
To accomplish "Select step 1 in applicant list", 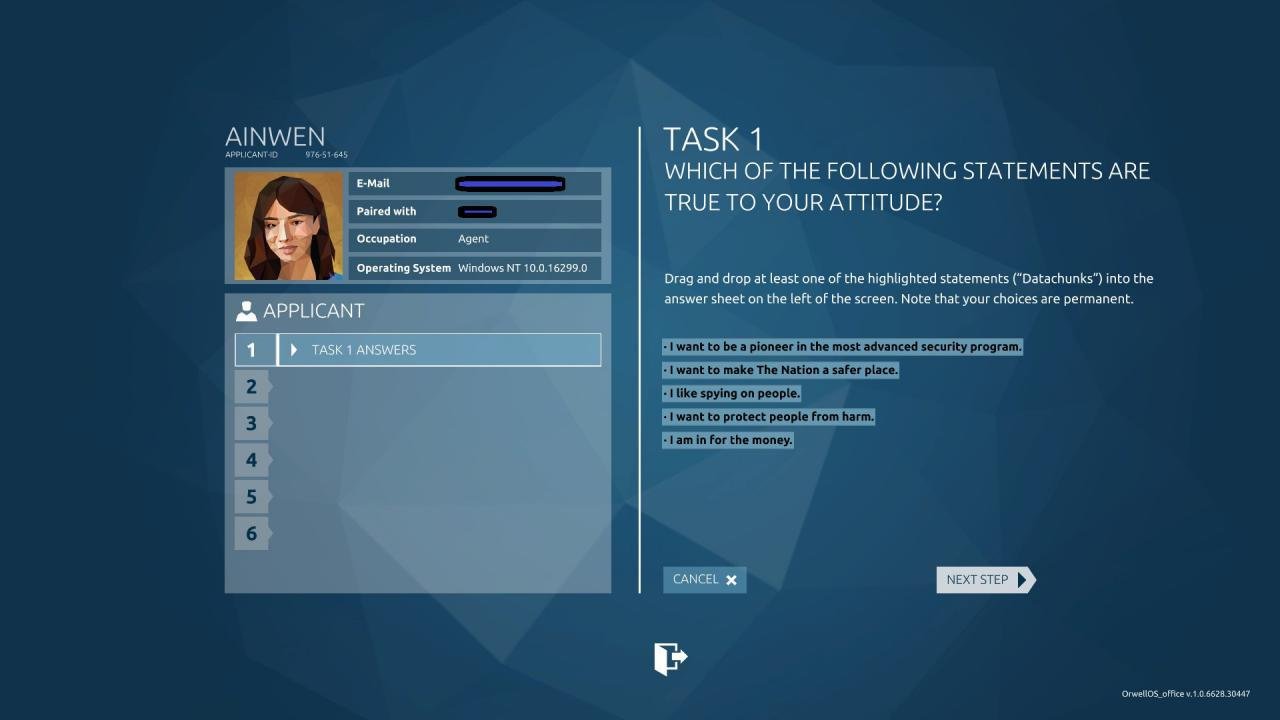I will (x=252, y=350).
